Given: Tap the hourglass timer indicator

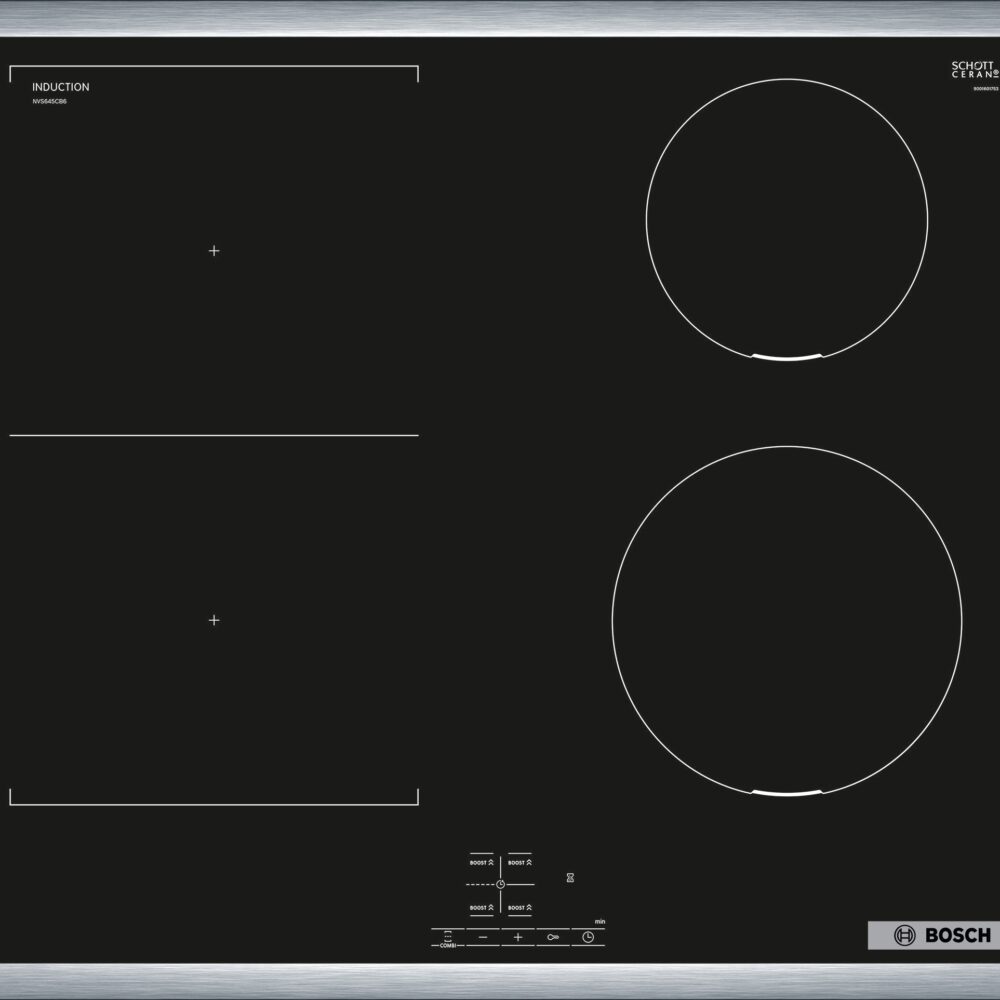Looking at the screenshot, I should tap(570, 878).
